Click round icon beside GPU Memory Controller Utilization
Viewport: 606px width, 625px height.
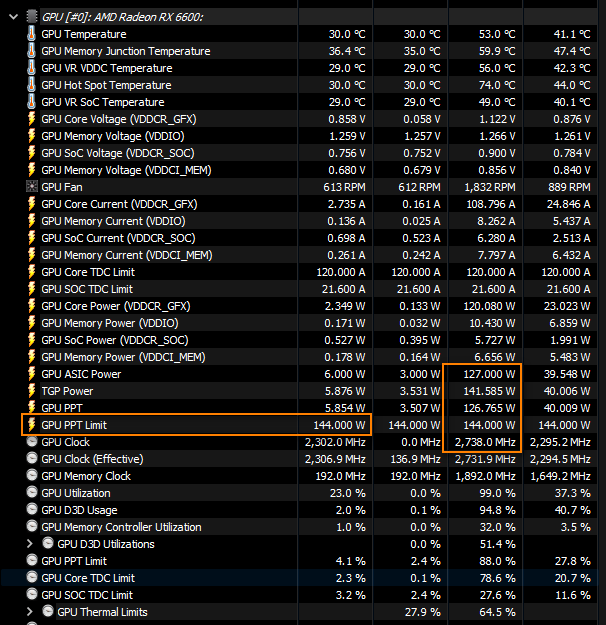click(x=32, y=526)
